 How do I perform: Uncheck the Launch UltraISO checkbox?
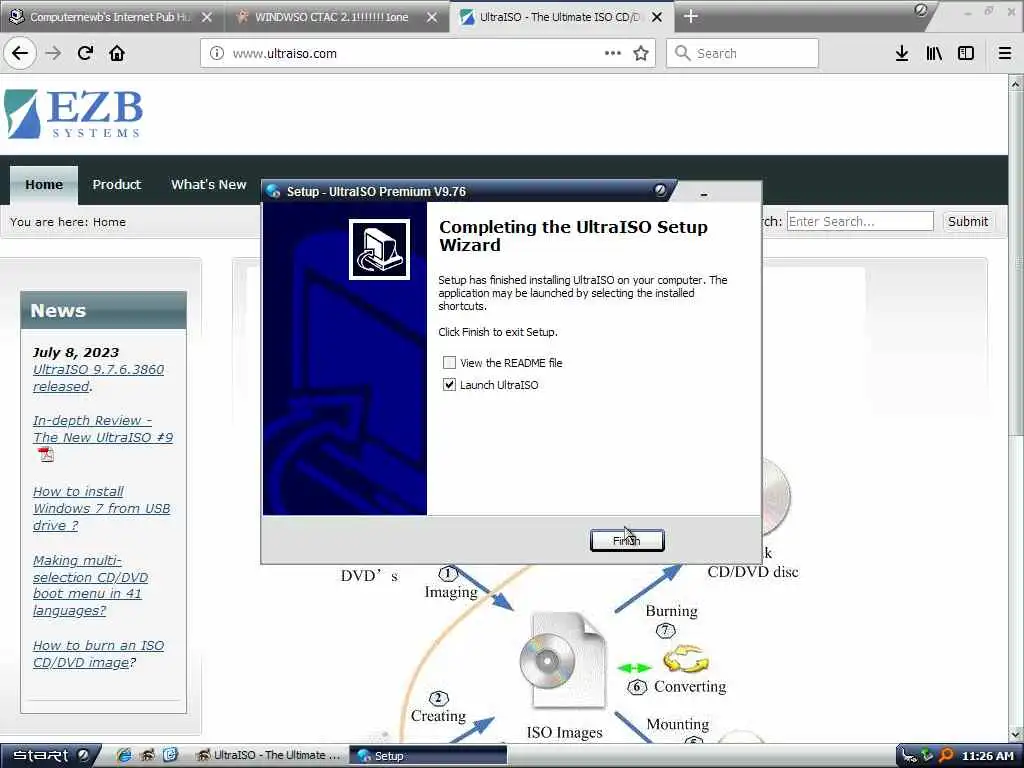click(x=449, y=385)
